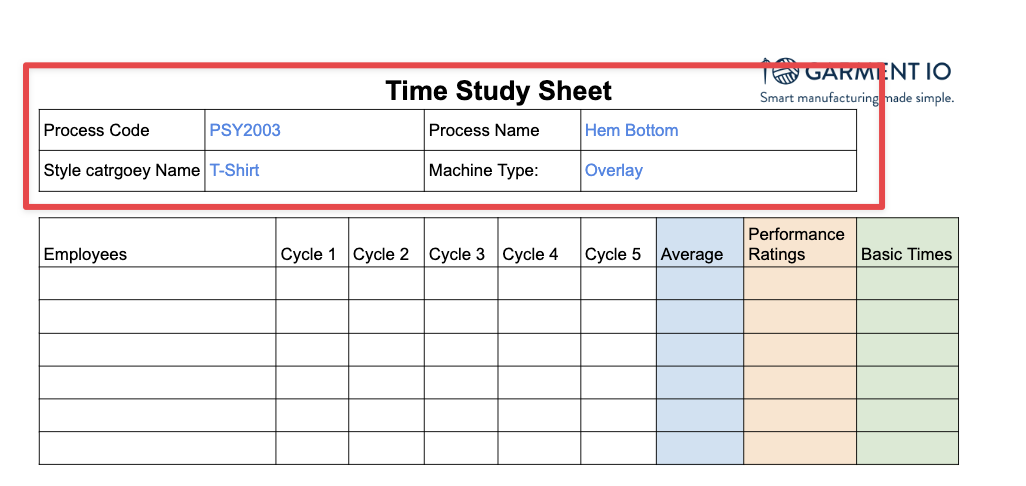The image size is (1026, 486).
Task: Select the Cycle 1 column header
Action: point(308,254)
